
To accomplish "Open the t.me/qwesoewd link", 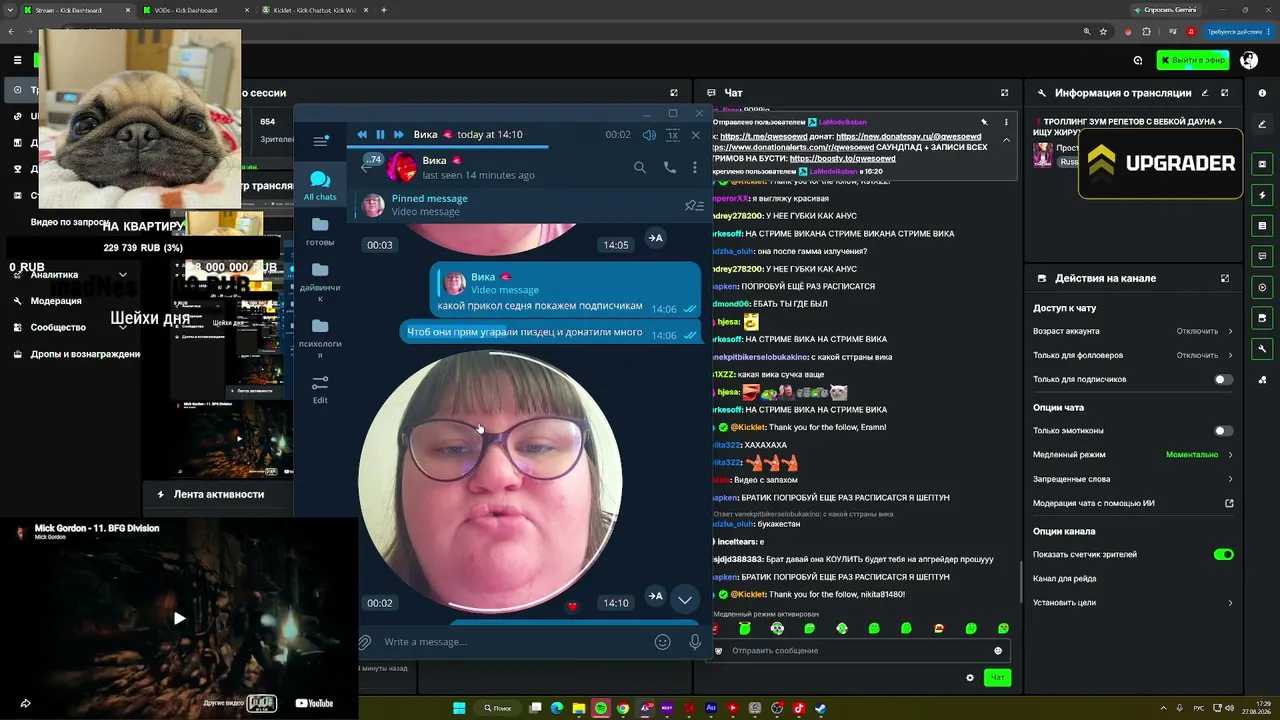I will pyautogui.click(x=763, y=136).
